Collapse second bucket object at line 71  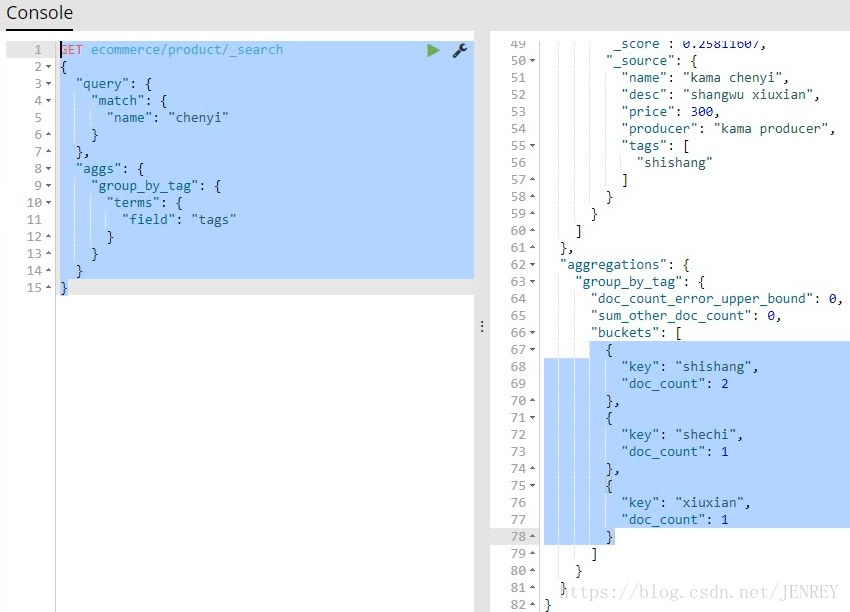point(532,417)
